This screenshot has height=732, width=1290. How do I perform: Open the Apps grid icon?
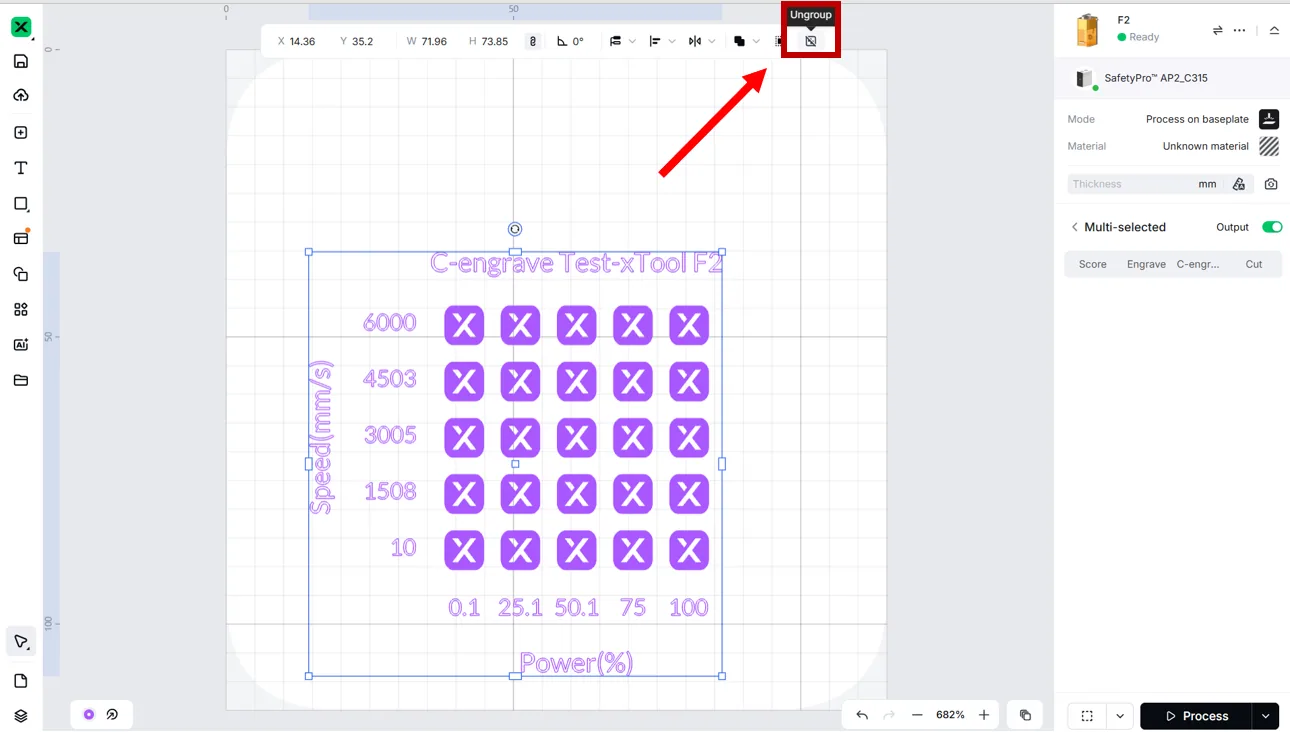point(21,309)
